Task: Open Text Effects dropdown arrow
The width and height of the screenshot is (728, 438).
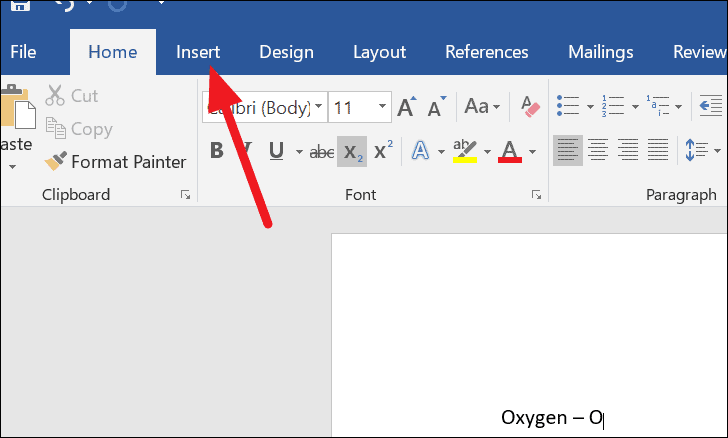Action: [441, 152]
